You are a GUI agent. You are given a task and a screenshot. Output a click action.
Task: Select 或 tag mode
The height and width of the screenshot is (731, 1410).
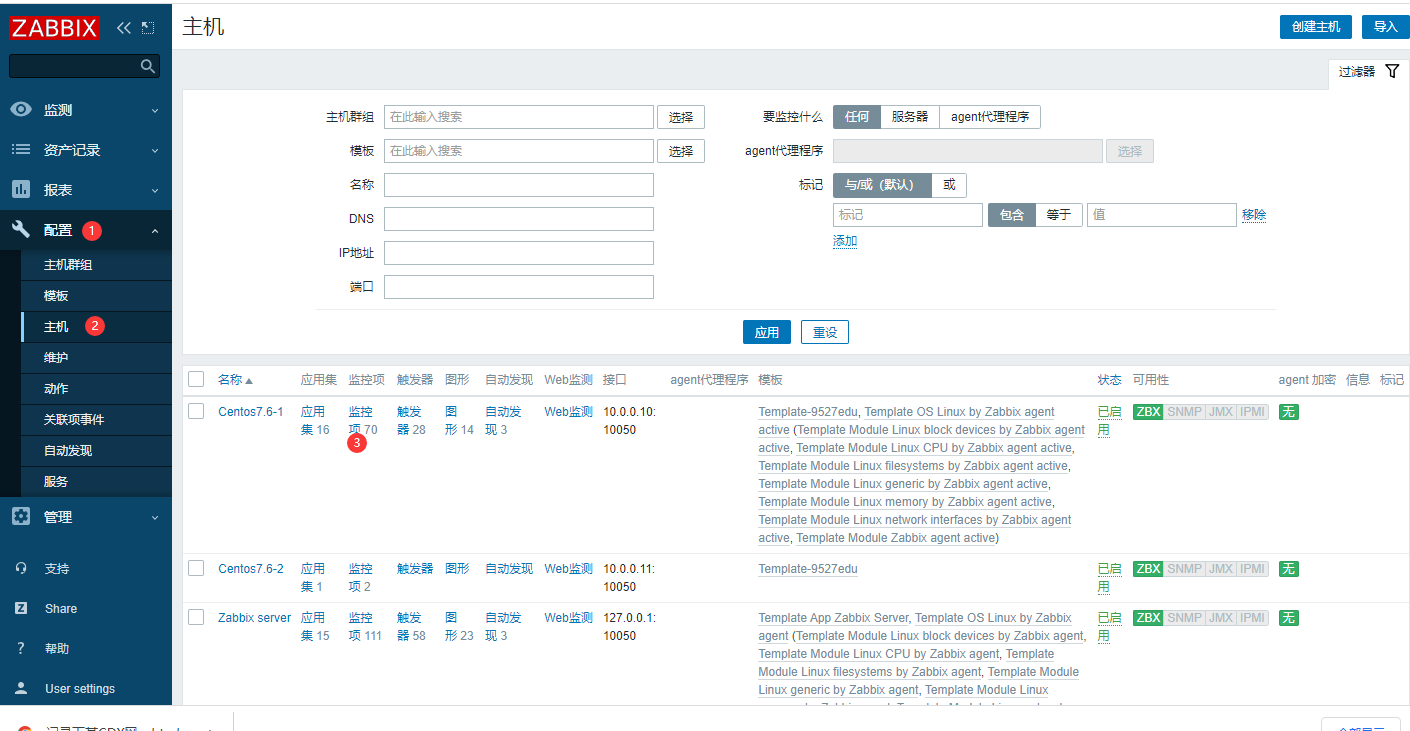(949, 185)
